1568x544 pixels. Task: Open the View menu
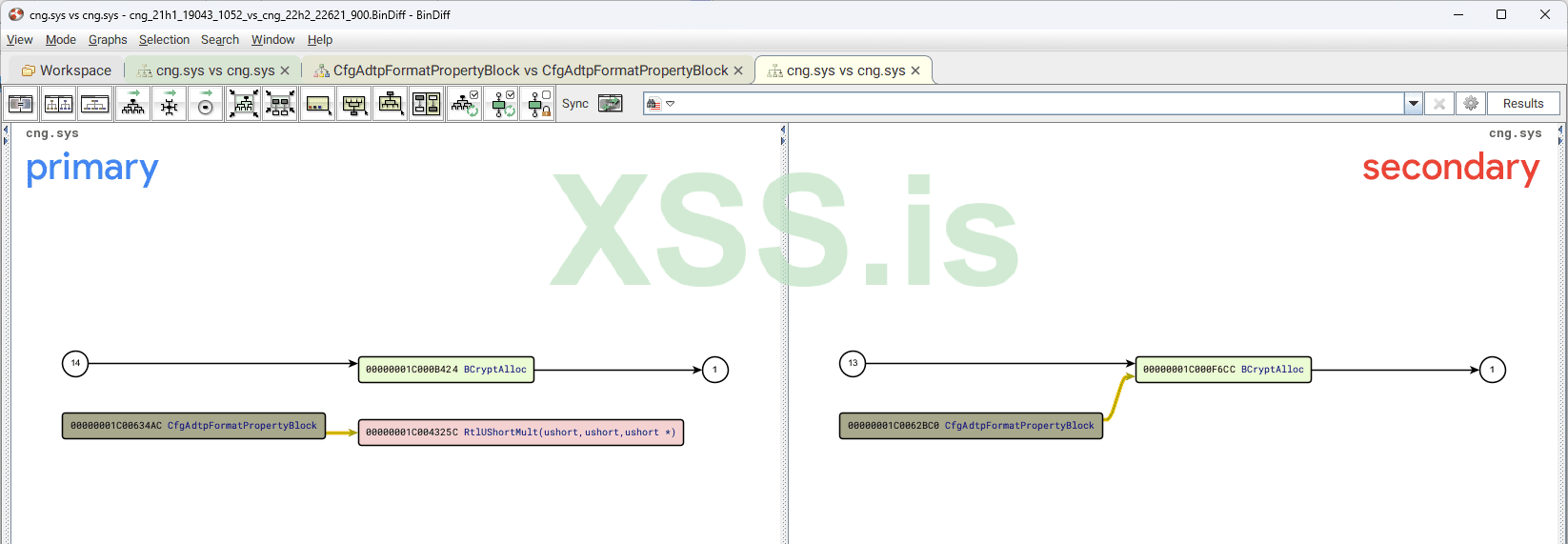(x=19, y=40)
